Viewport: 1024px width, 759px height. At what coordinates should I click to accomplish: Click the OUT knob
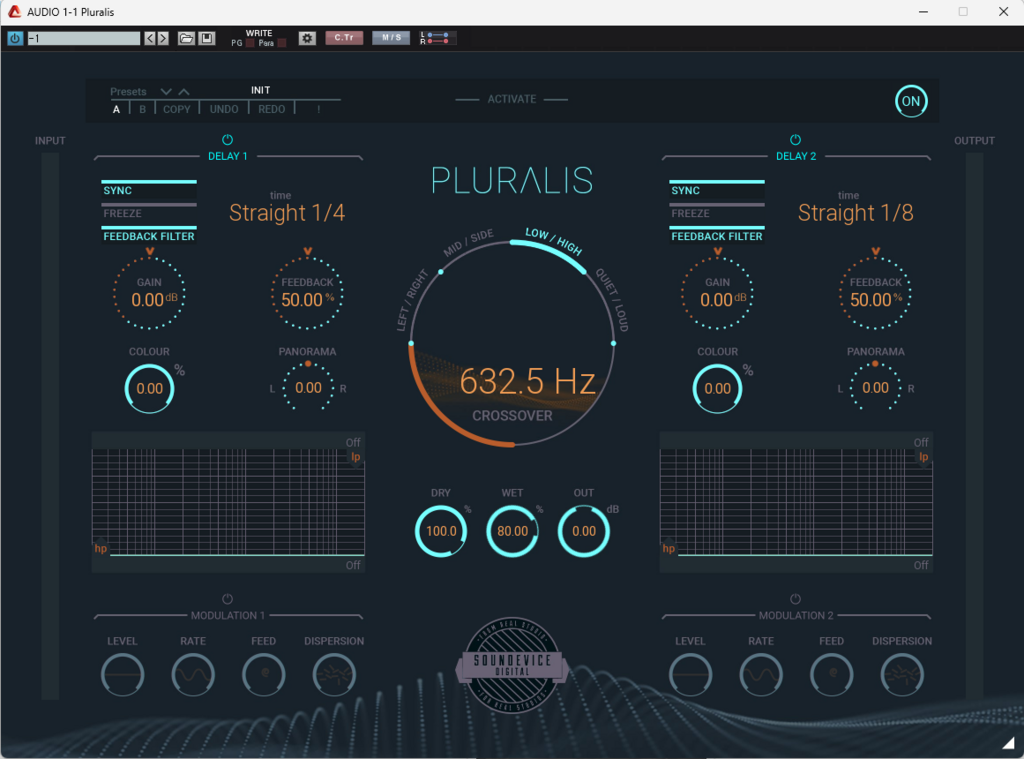(584, 531)
